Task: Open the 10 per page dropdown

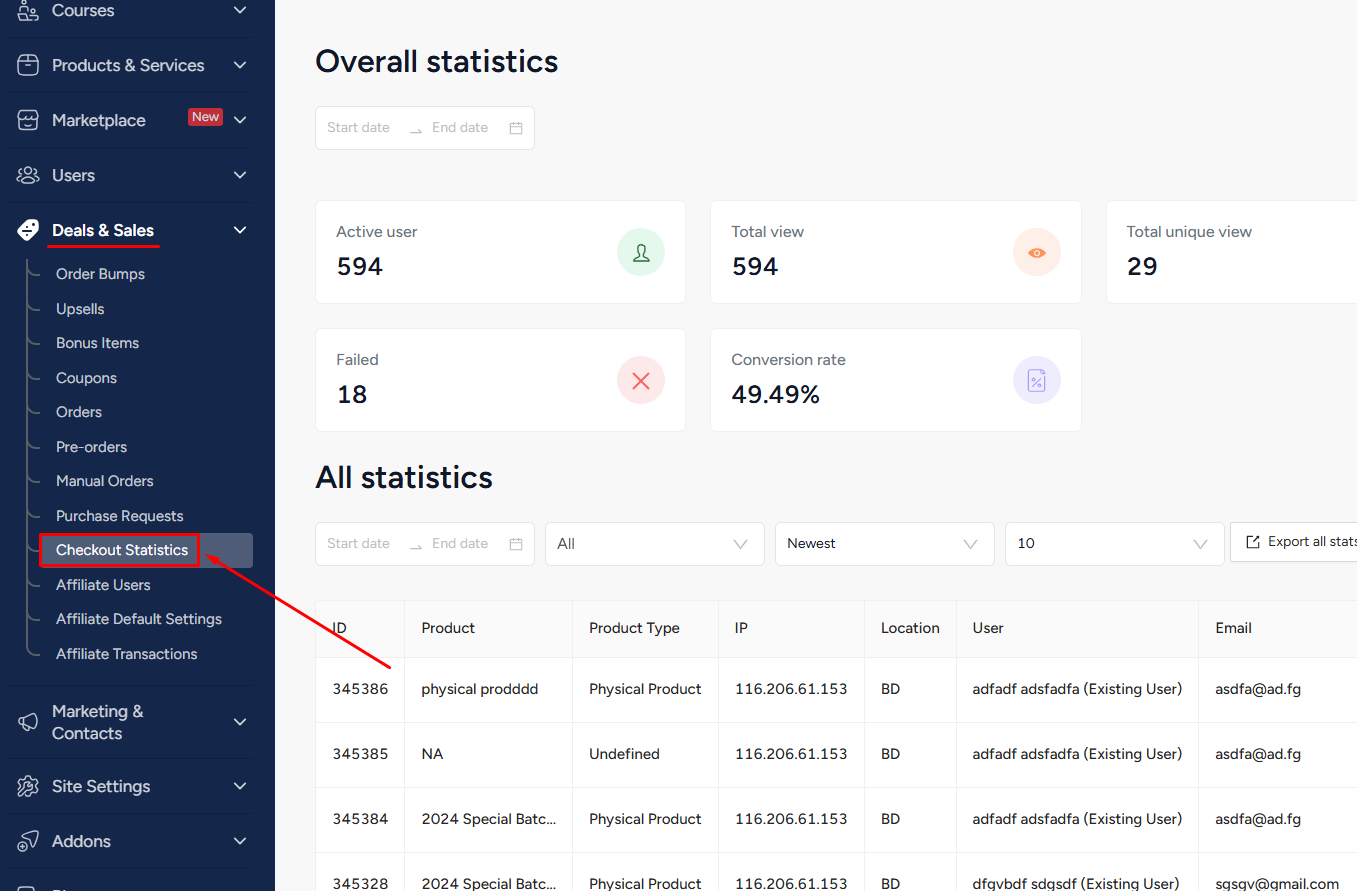Action: pyautogui.click(x=1115, y=544)
